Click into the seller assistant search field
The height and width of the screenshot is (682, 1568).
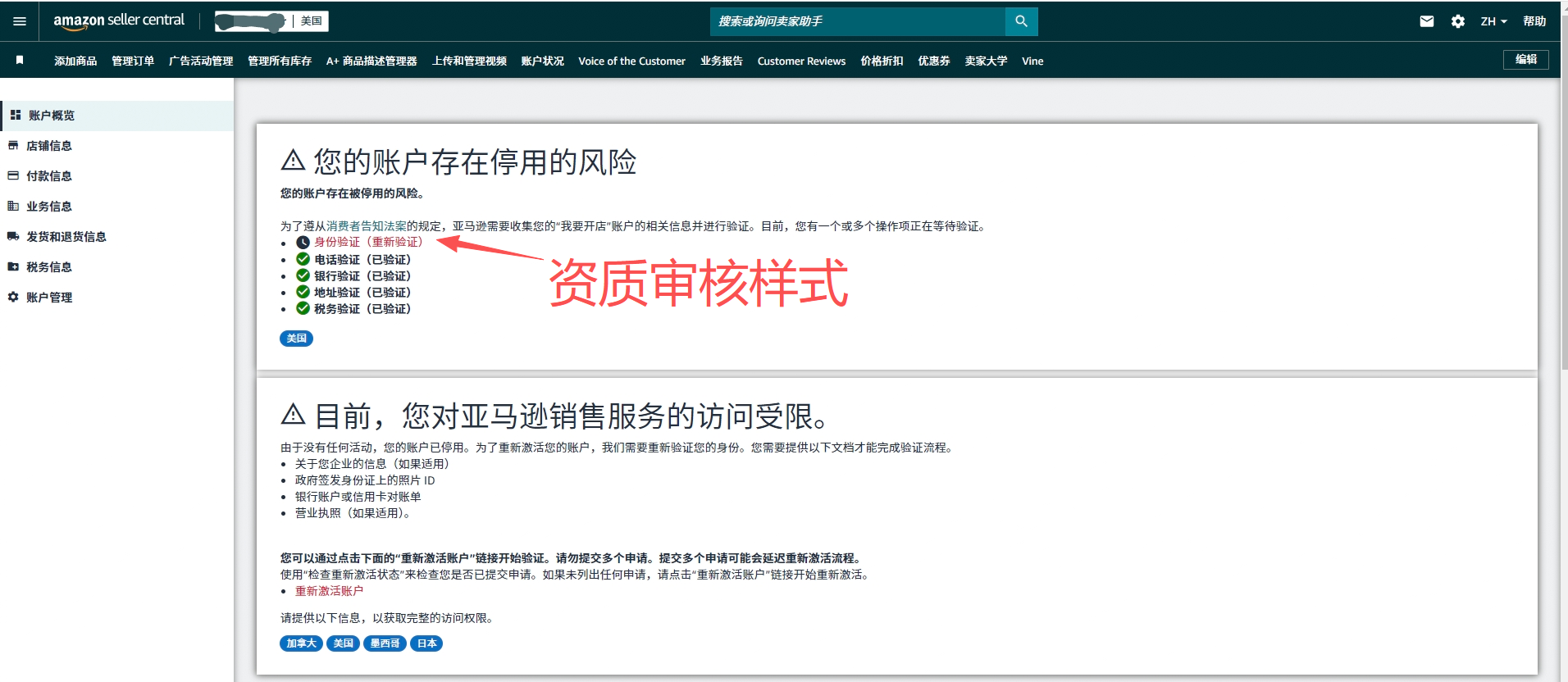pyautogui.click(x=857, y=21)
